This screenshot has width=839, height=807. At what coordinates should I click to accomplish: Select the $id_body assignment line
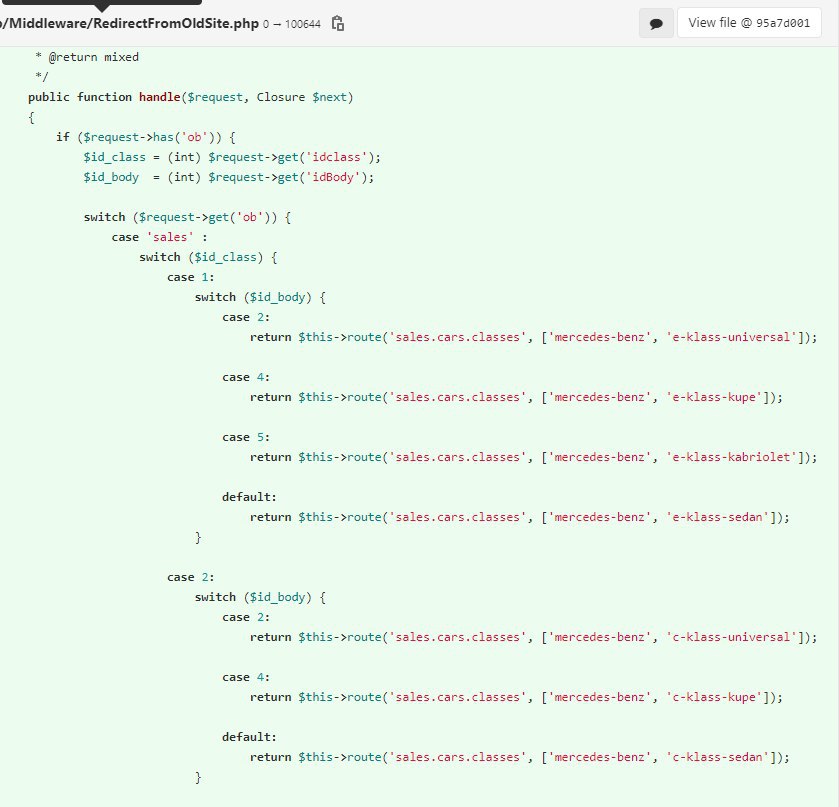pos(228,177)
